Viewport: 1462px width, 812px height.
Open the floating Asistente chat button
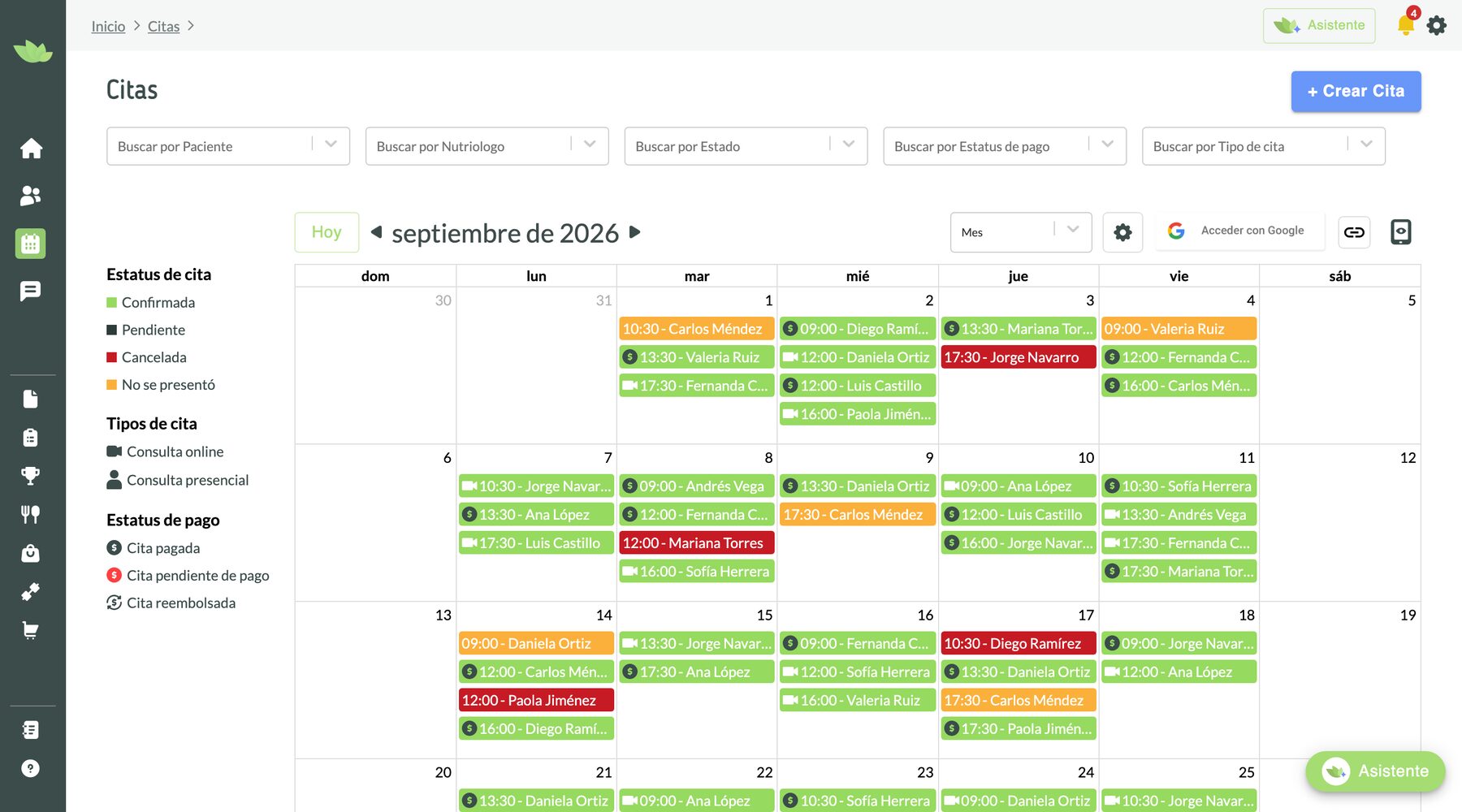(x=1375, y=771)
